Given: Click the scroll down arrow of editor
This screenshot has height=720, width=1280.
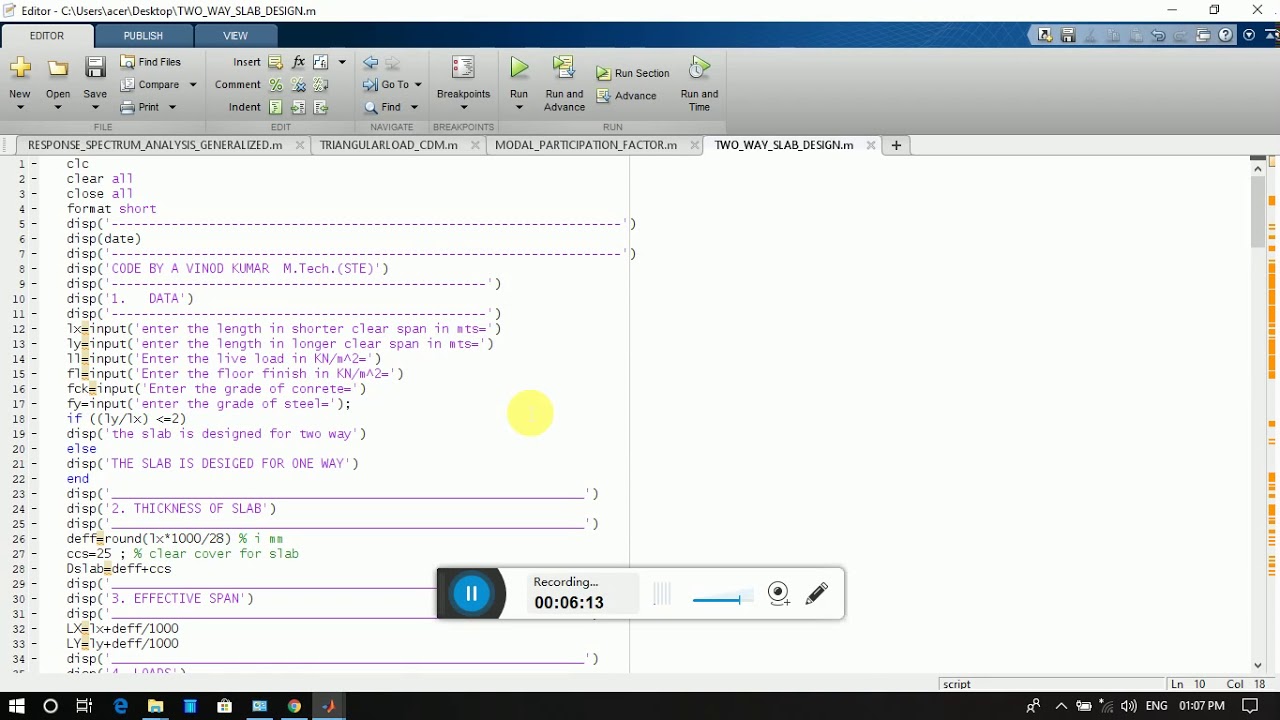Looking at the screenshot, I should pyautogui.click(x=1258, y=665).
